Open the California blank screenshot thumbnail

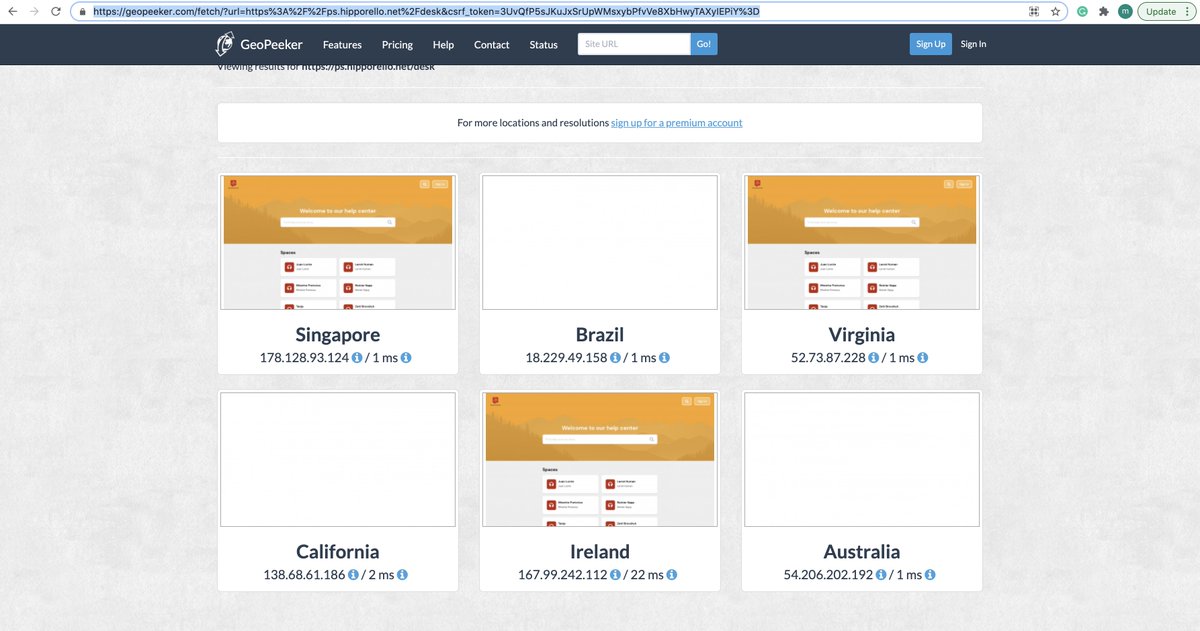point(338,459)
